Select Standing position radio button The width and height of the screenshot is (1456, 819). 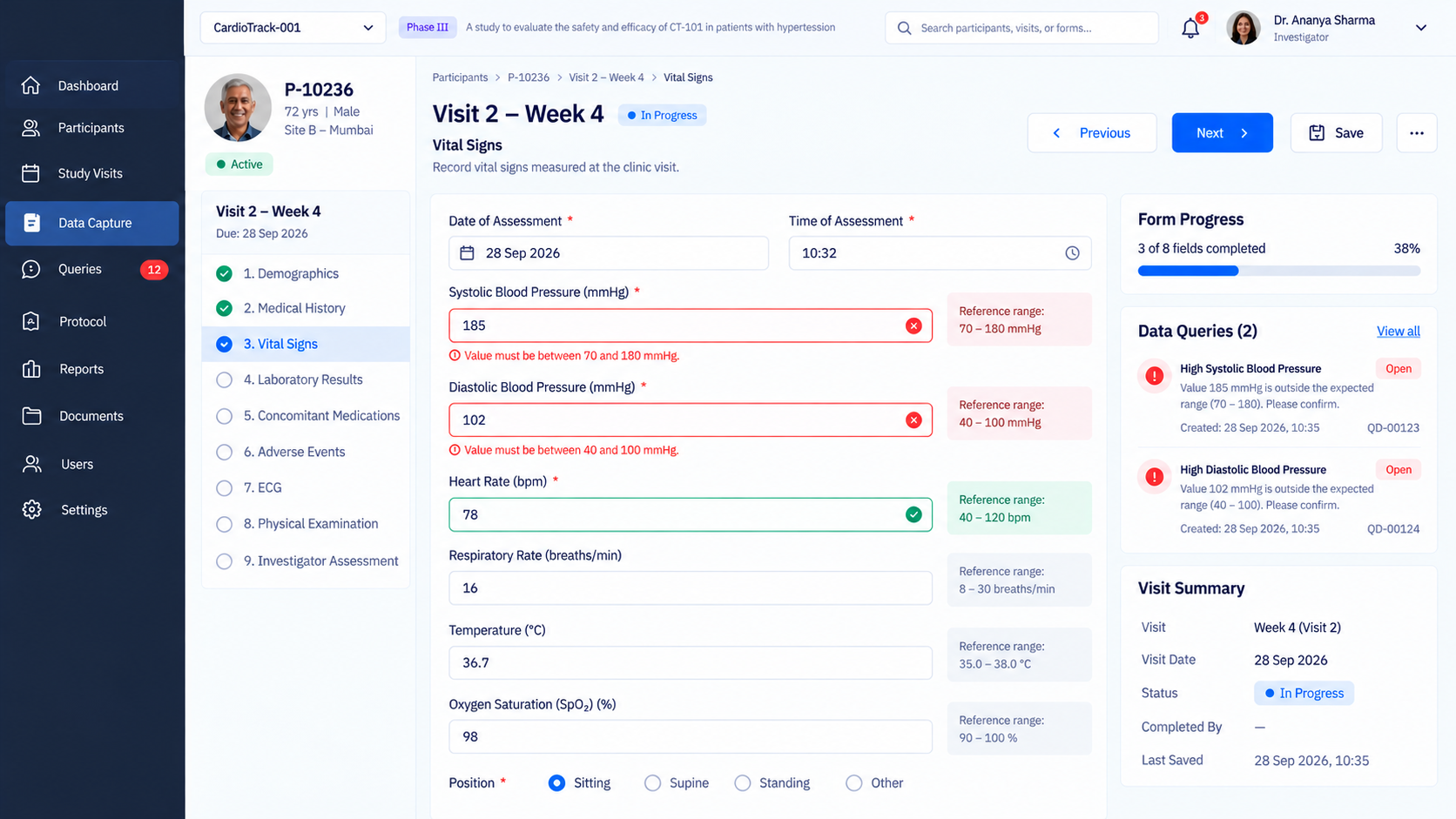click(x=742, y=783)
